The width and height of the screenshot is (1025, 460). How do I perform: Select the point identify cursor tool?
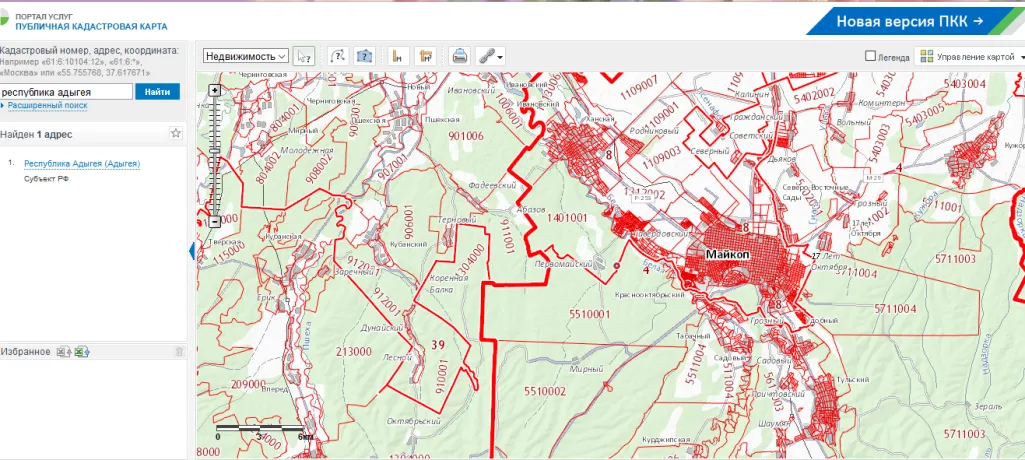(x=303, y=56)
